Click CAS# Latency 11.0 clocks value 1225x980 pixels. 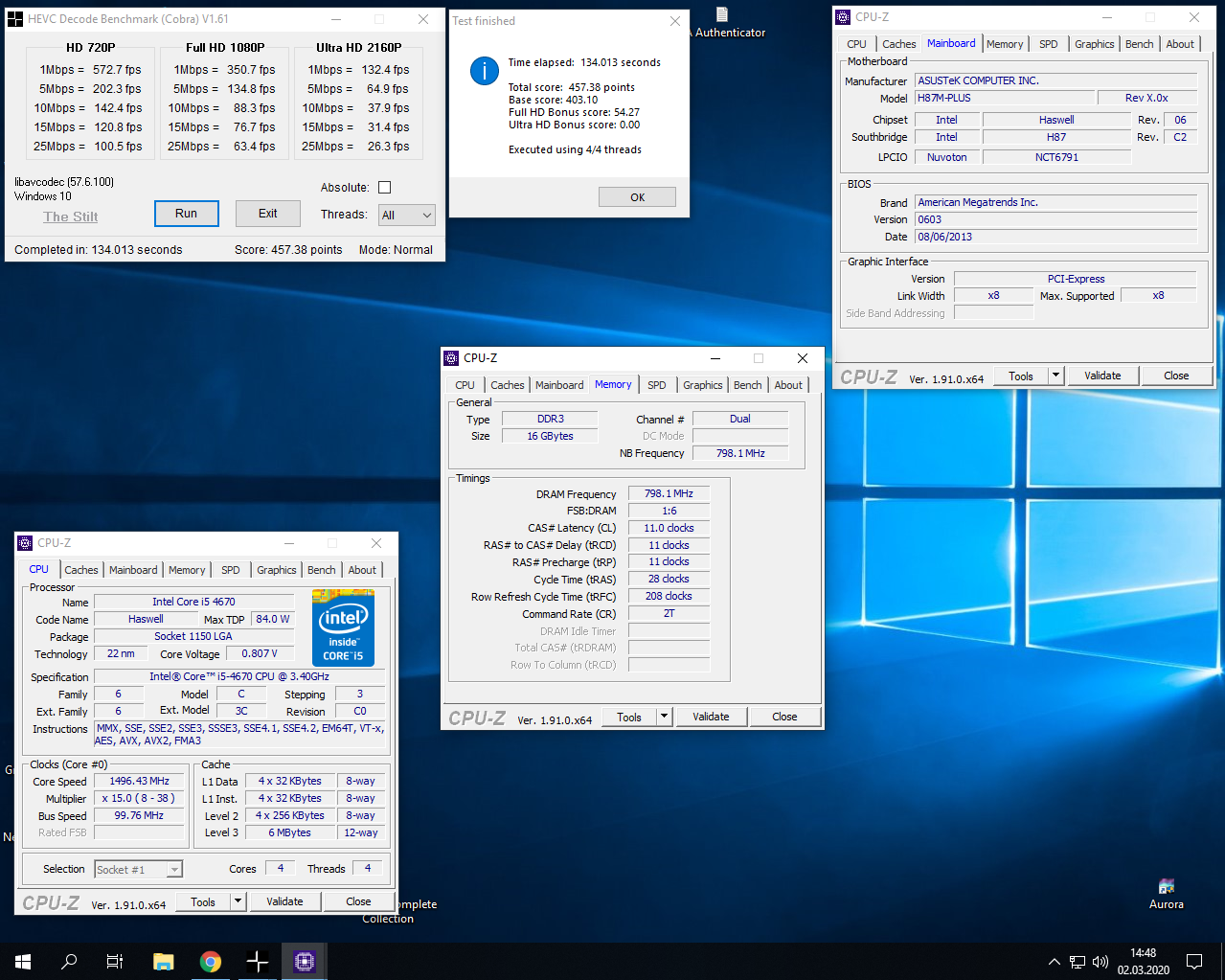[669, 528]
